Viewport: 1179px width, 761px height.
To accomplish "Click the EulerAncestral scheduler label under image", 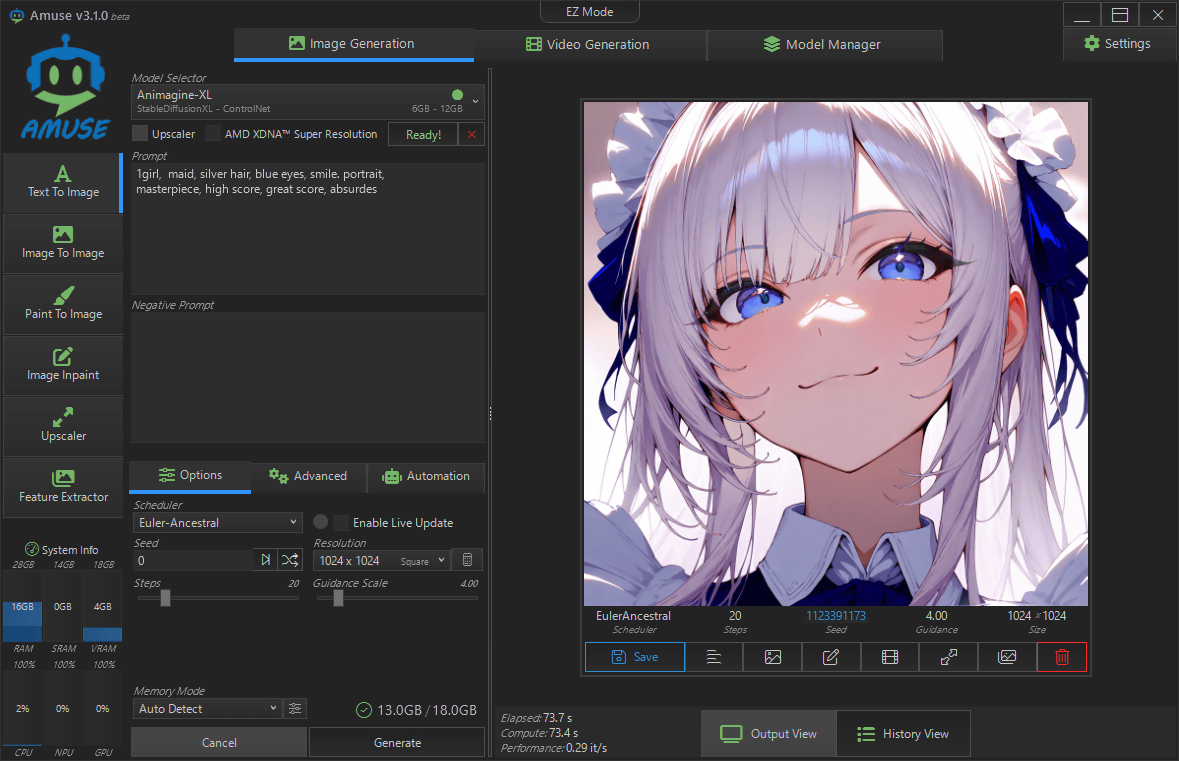I will point(634,616).
